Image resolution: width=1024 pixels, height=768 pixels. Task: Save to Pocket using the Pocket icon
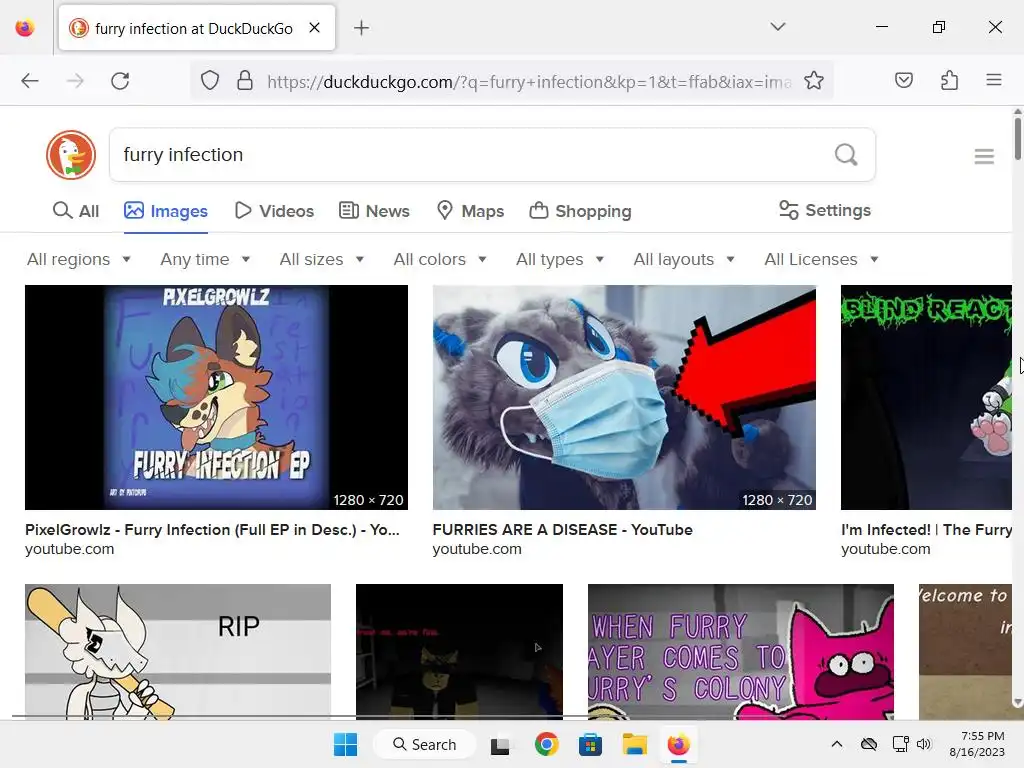pos(904,80)
